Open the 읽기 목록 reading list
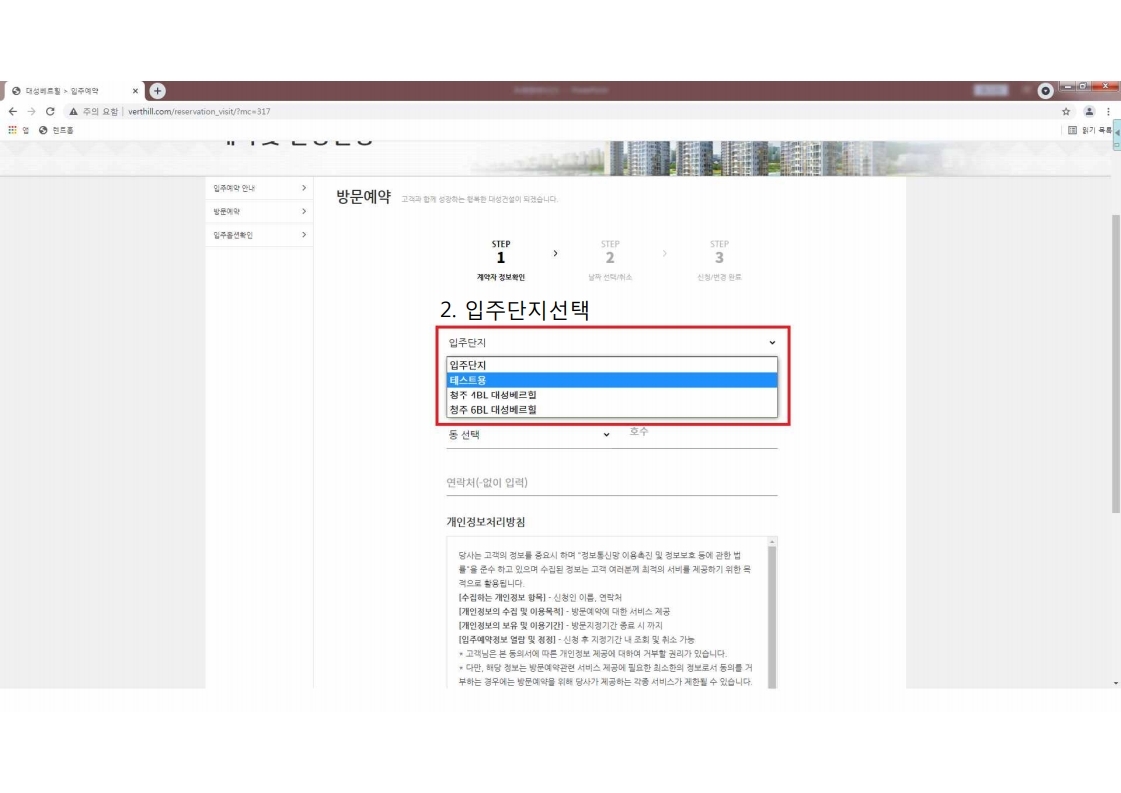 pos(1088,130)
